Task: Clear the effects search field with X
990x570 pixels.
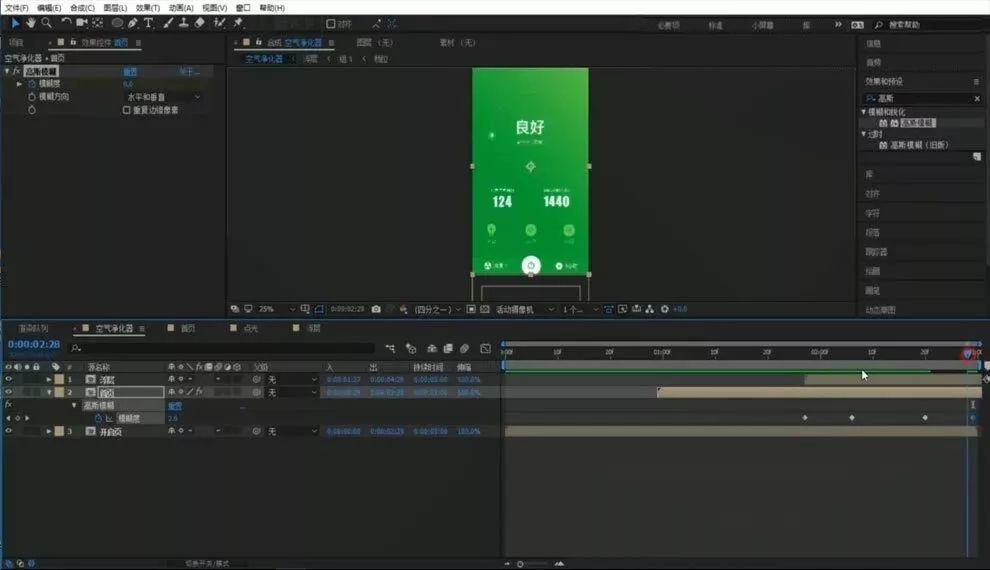Action: [977, 98]
